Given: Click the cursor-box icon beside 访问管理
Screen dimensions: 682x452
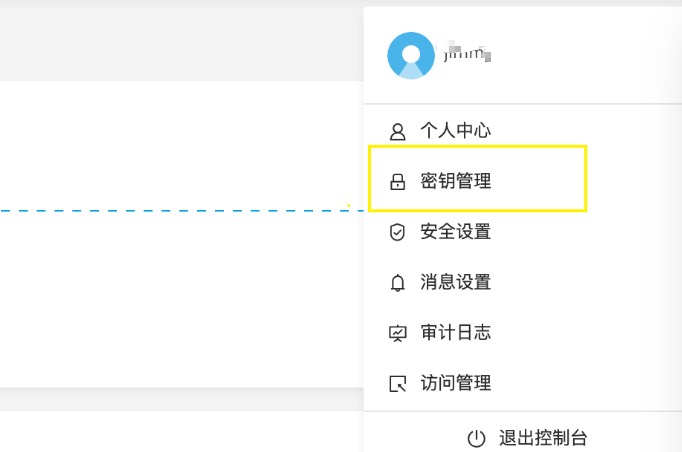Looking at the screenshot, I should click(x=397, y=383).
